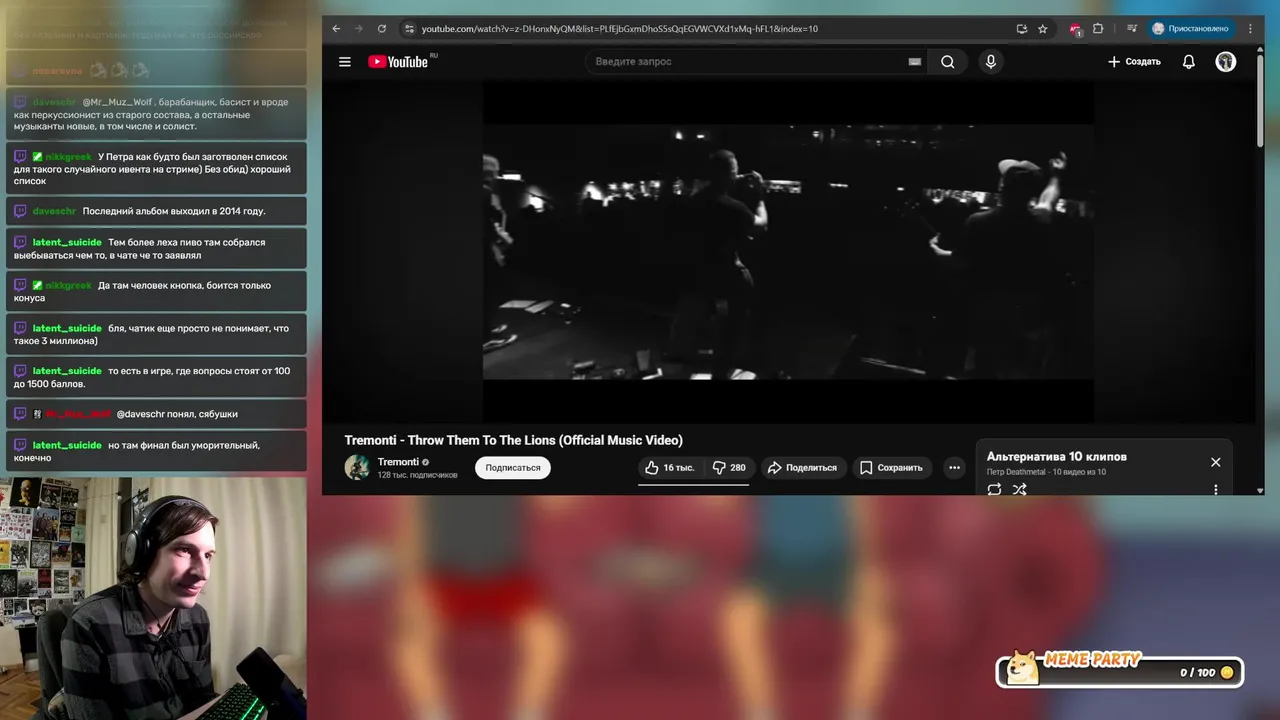This screenshot has width=1280, height=720.
Task: Open the on-screen keyboard icon in the search box
Action: click(x=914, y=62)
